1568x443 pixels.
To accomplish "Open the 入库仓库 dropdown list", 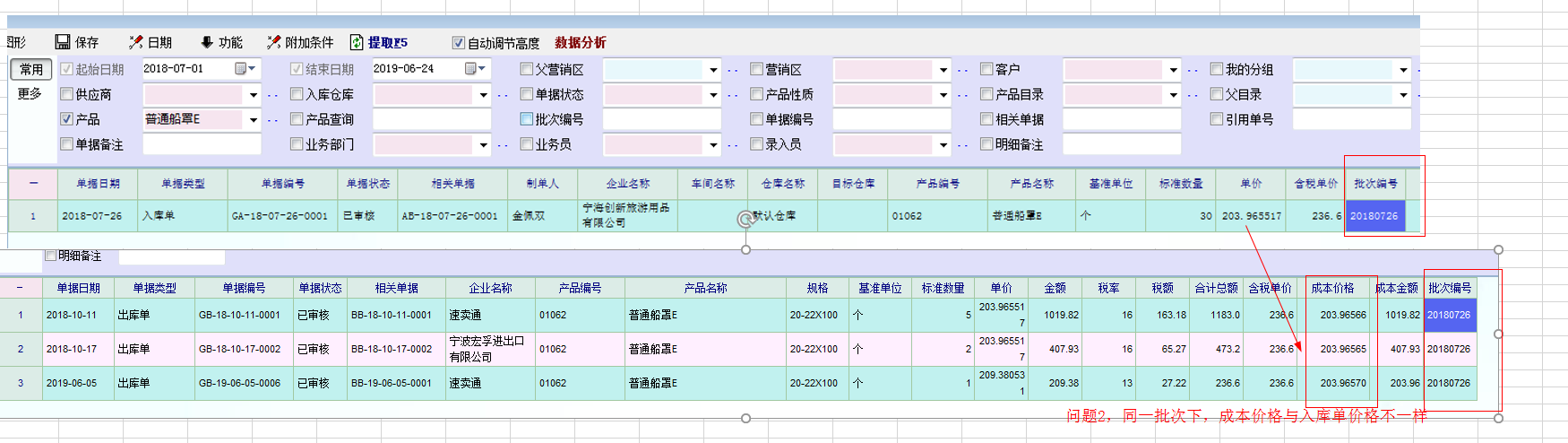I will (483, 94).
